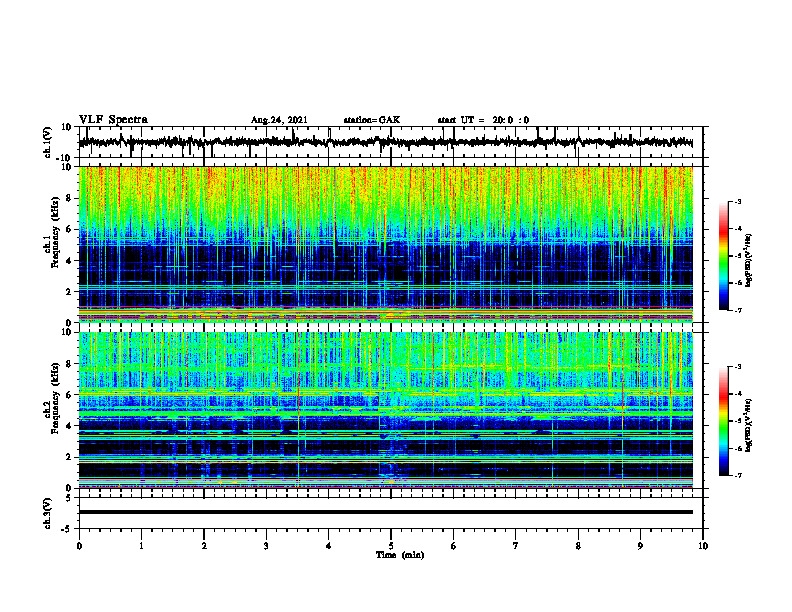This screenshot has height=612, width=792.
Task: Click the "-3" label on the lower color bar
Action: click(x=738, y=367)
